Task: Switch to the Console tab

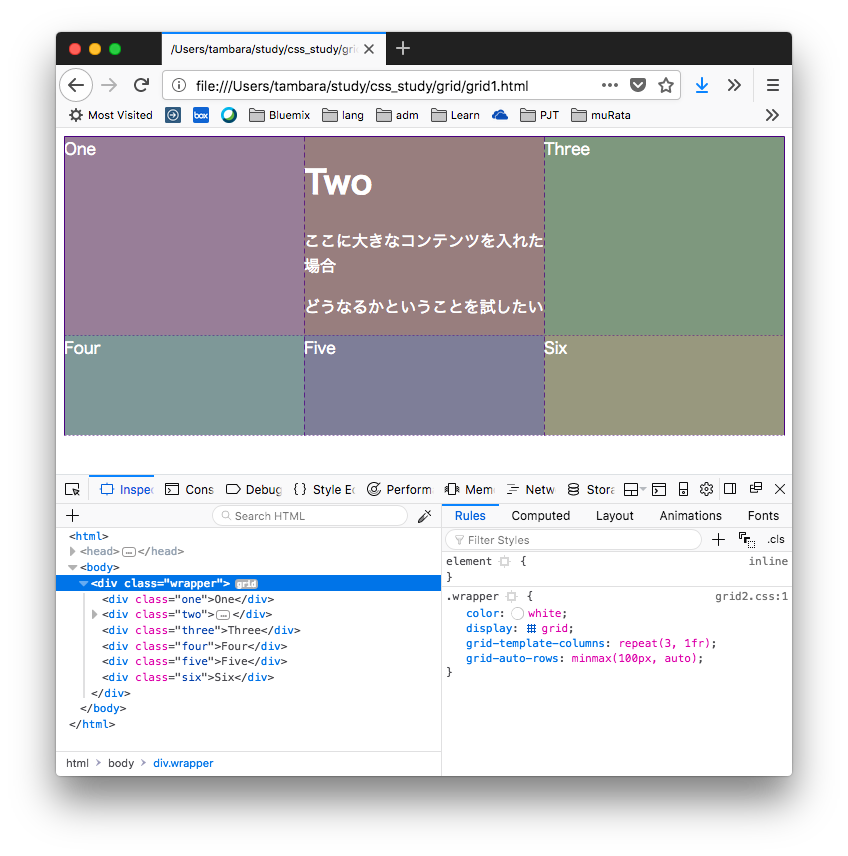Action: tap(189, 489)
